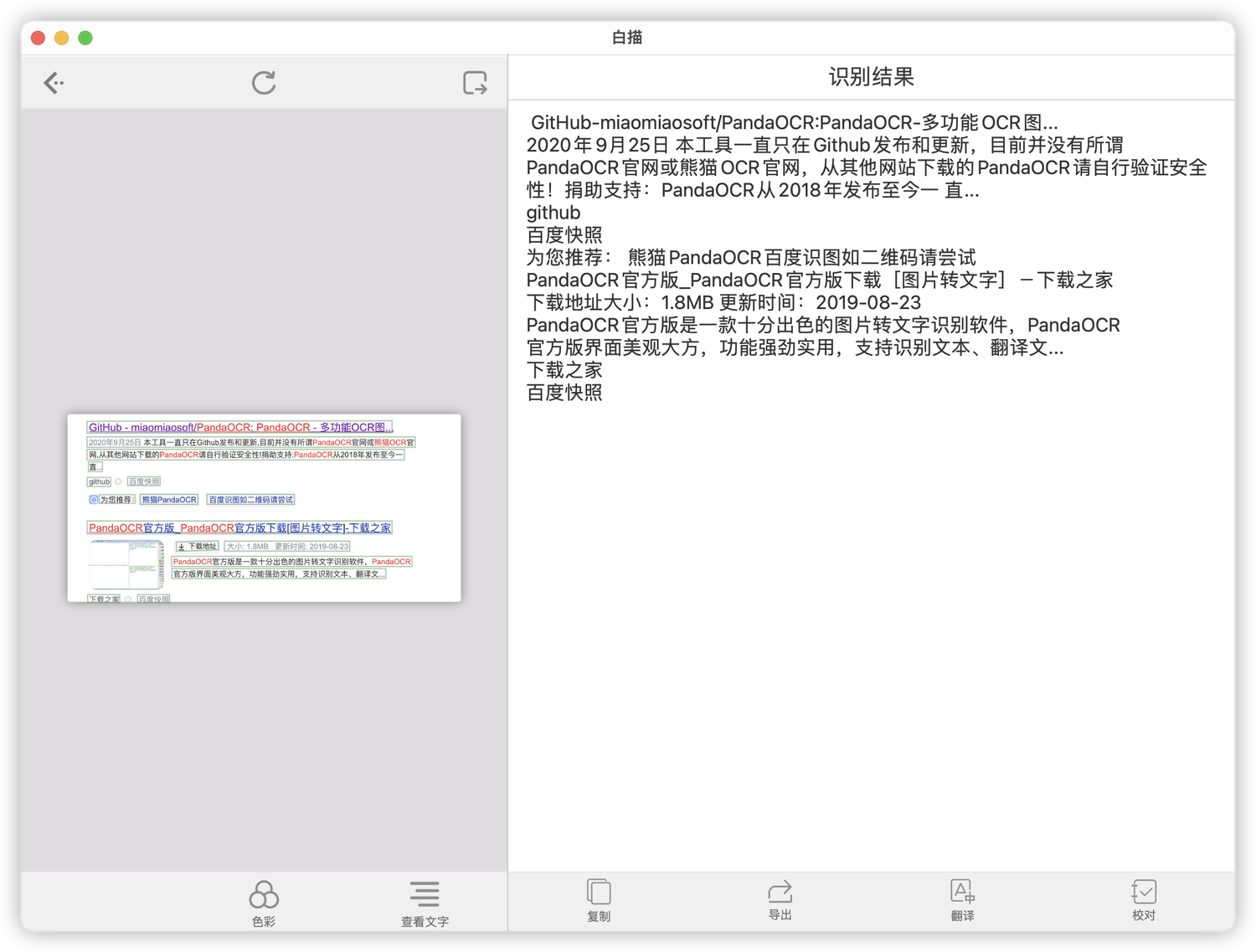Open the 色彩 color options
The height and width of the screenshot is (952, 1256).
click(264, 903)
